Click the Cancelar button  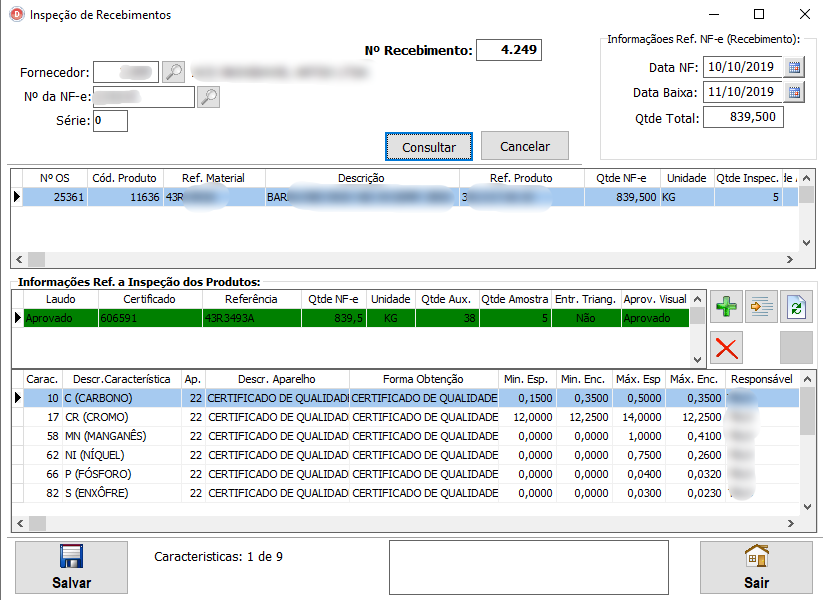coord(524,146)
